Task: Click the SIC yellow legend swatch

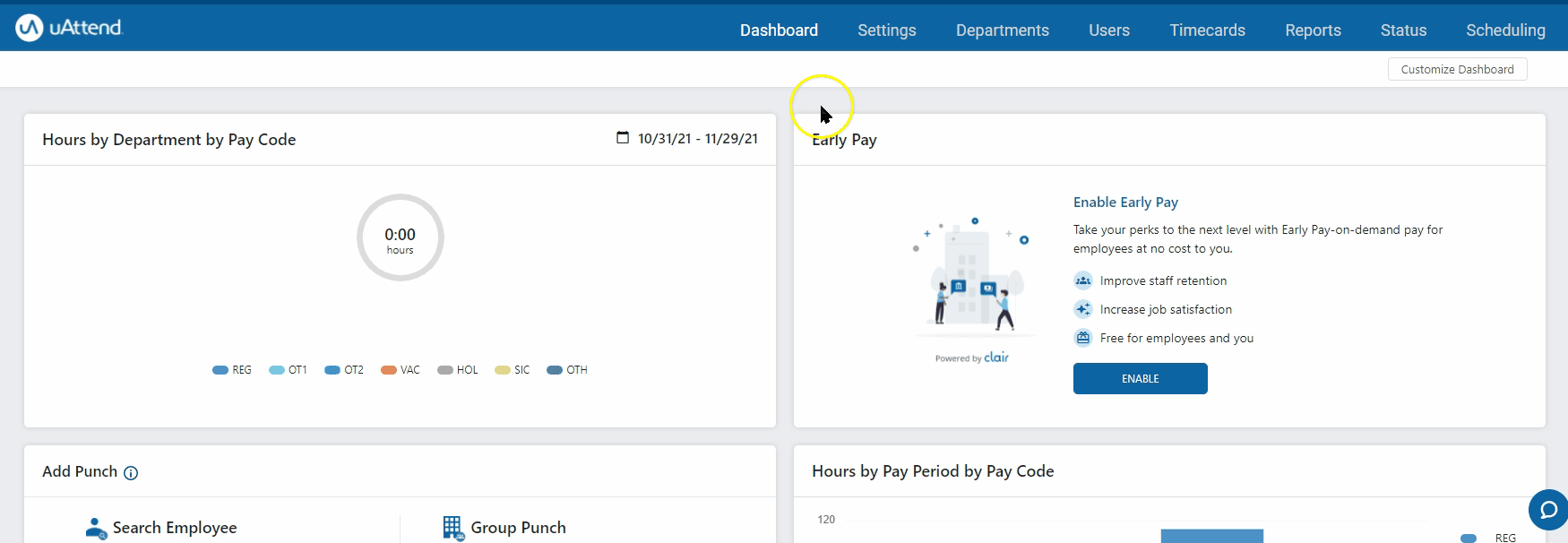Action: point(503,370)
